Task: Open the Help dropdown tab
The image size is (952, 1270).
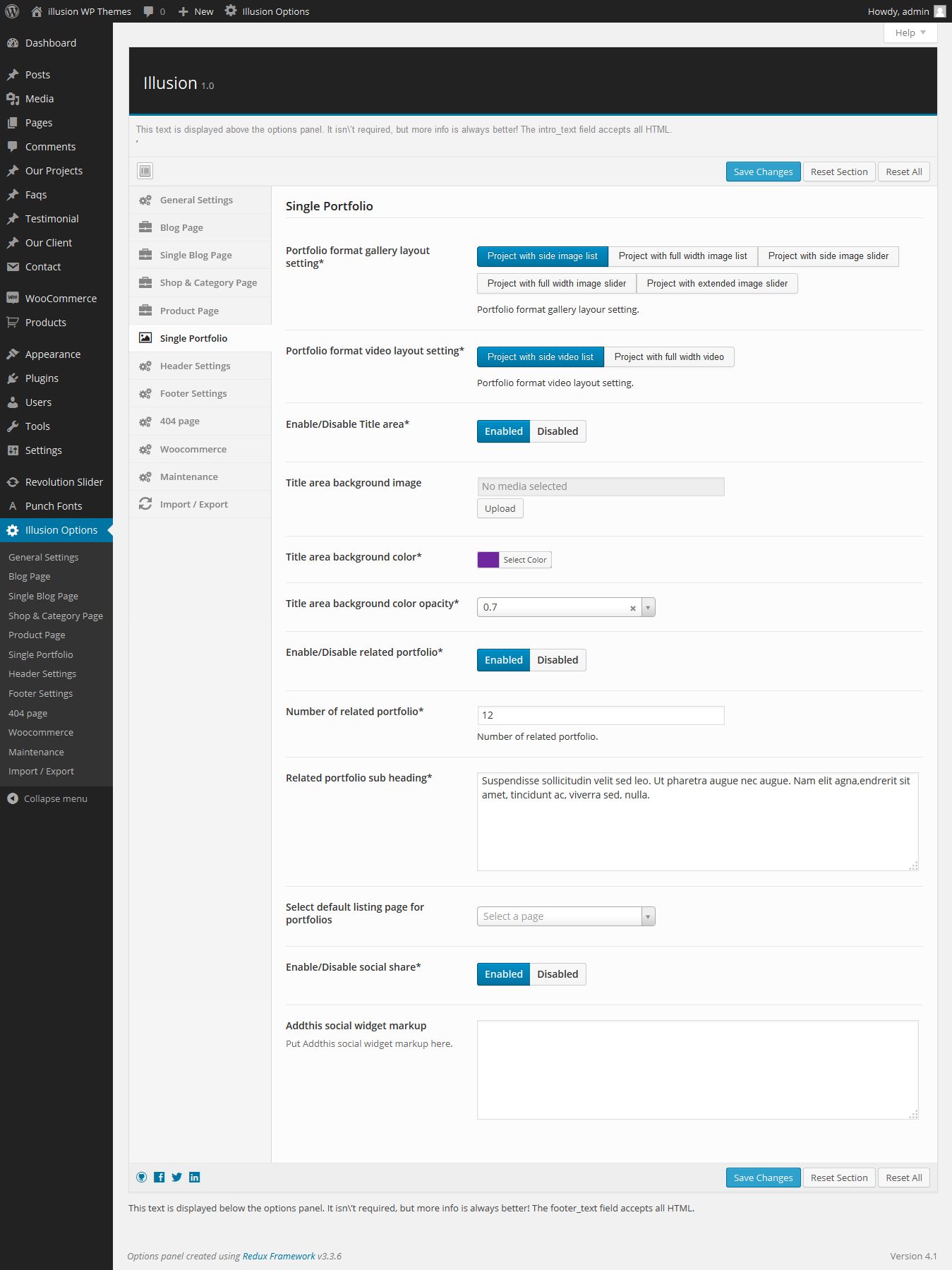Action: click(x=910, y=32)
